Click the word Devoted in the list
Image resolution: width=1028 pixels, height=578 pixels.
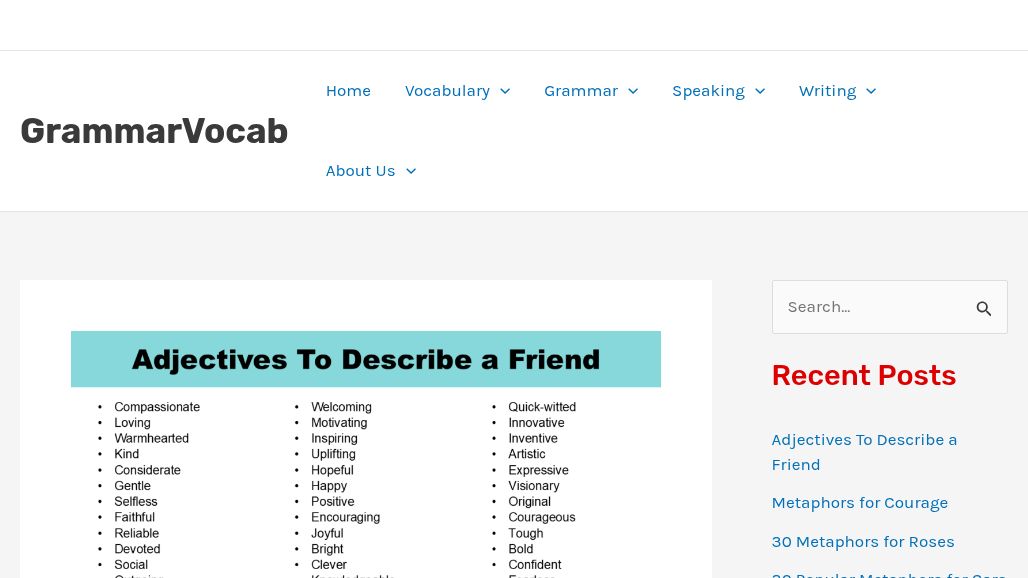[x=137, y=549]
